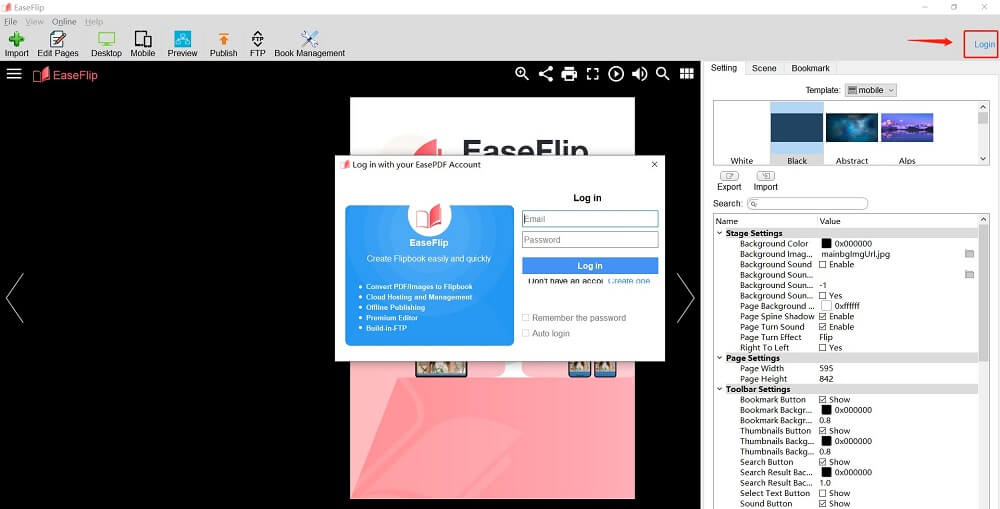Click the blue Log in button
This screenshot has height=509, width=1000.
(x=590, y=266)
